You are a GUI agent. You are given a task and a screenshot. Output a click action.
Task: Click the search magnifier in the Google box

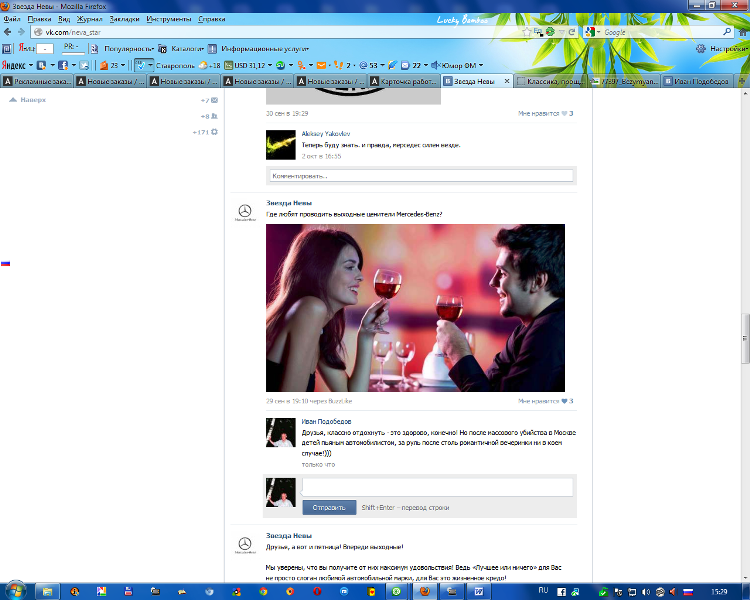click(x=727, y=32)
